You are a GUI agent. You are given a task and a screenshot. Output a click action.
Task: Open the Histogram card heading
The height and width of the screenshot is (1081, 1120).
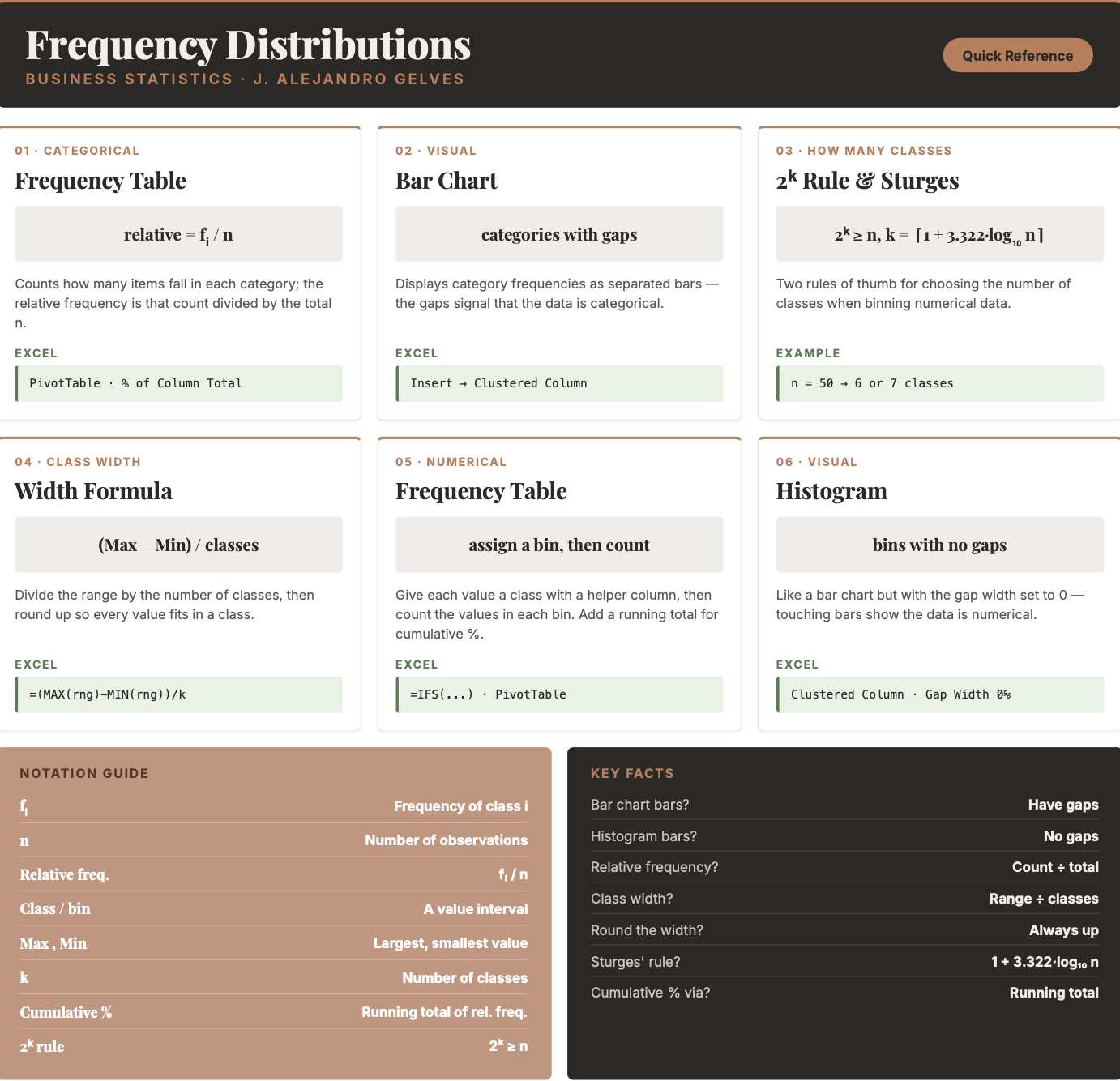pos(831,491)
